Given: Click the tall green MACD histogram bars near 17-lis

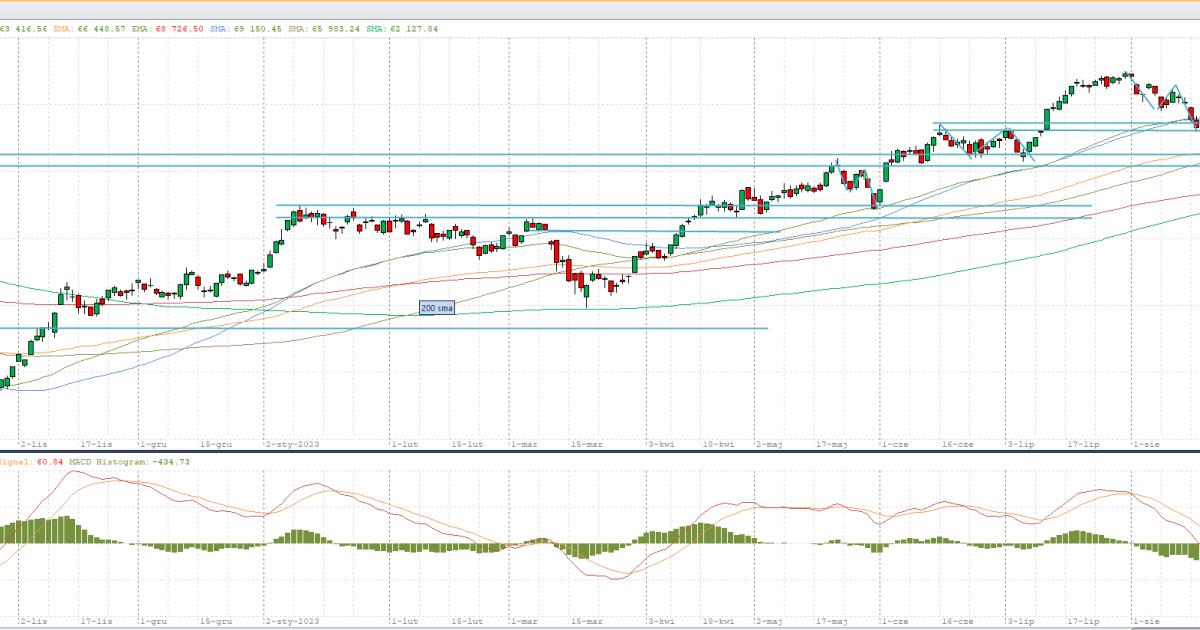Looking at the screenshot, I should 65,530.
